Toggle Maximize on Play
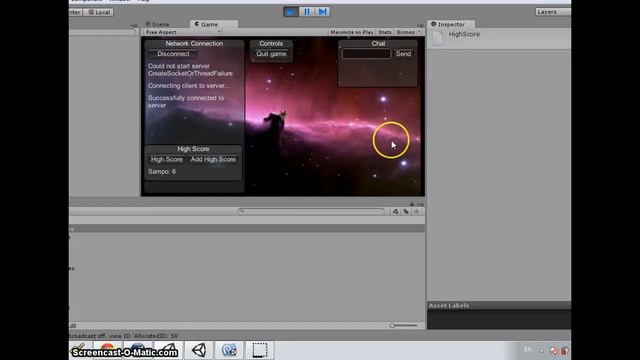Image resolution: width=640 pixels, height=360 pixels. click(x=352, y=32)
